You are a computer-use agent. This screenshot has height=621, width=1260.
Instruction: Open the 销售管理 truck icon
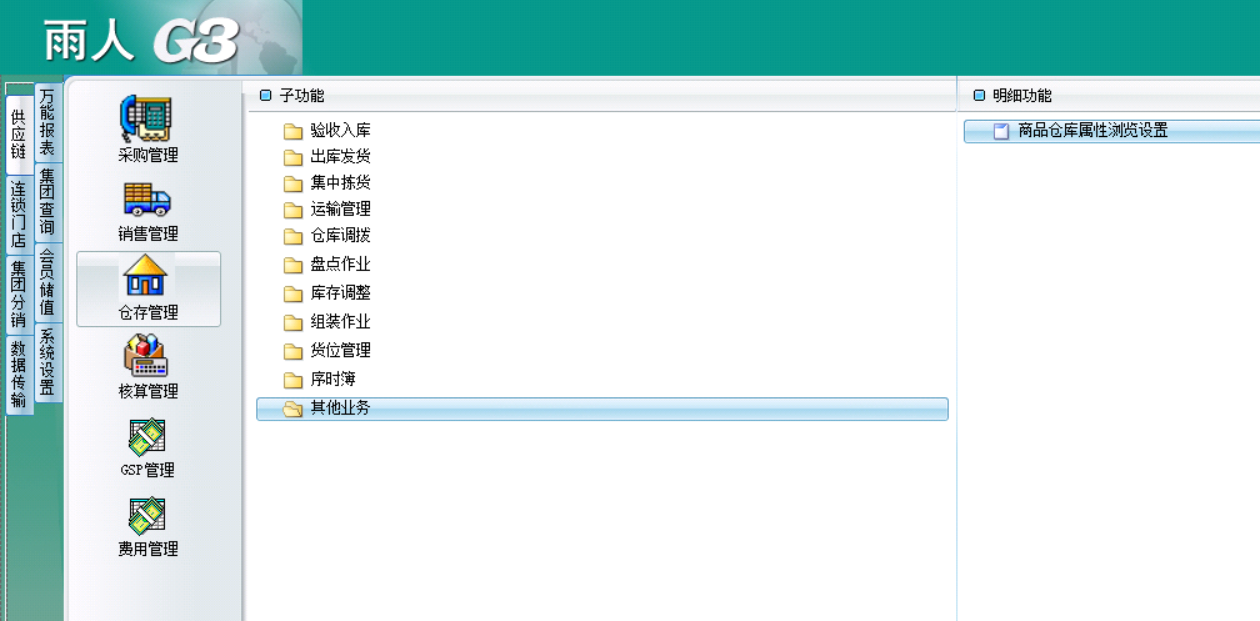tap(148, 198)
